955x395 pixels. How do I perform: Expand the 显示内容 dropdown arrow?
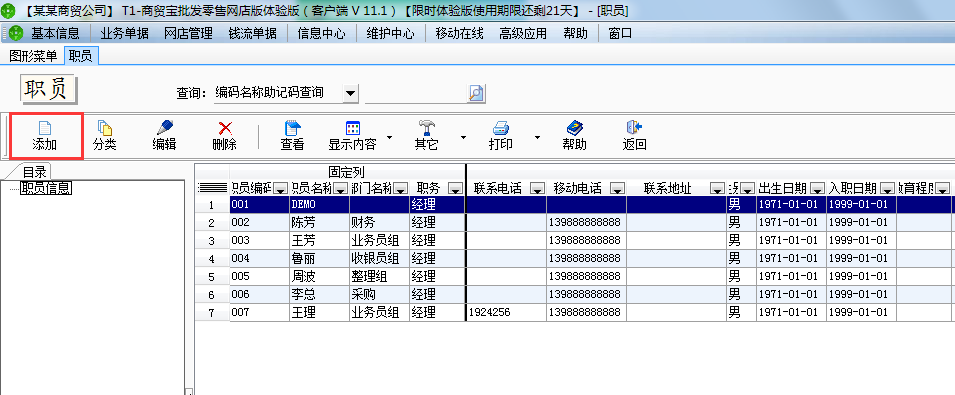[389, 138]
